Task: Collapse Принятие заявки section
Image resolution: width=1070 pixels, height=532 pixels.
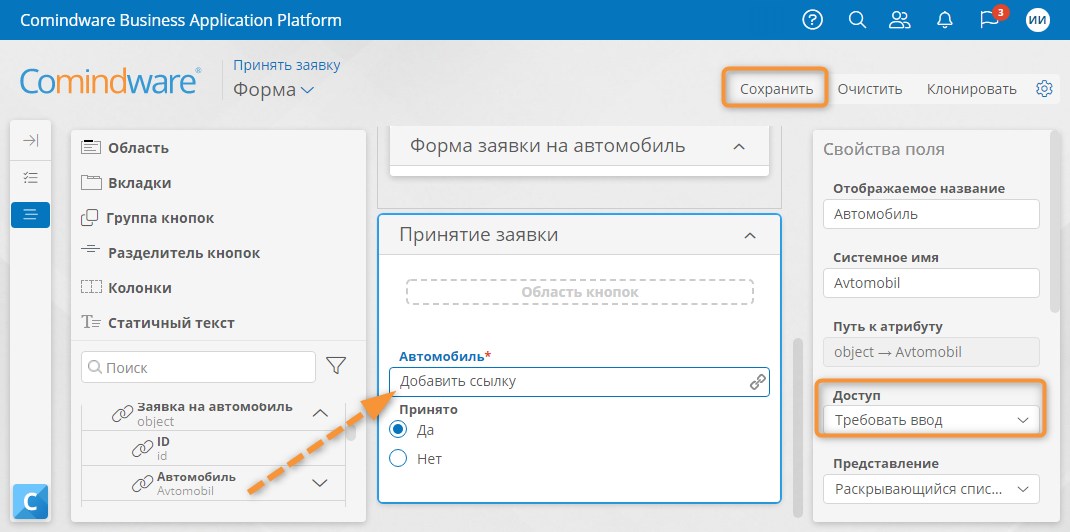Action: [749, 235]
